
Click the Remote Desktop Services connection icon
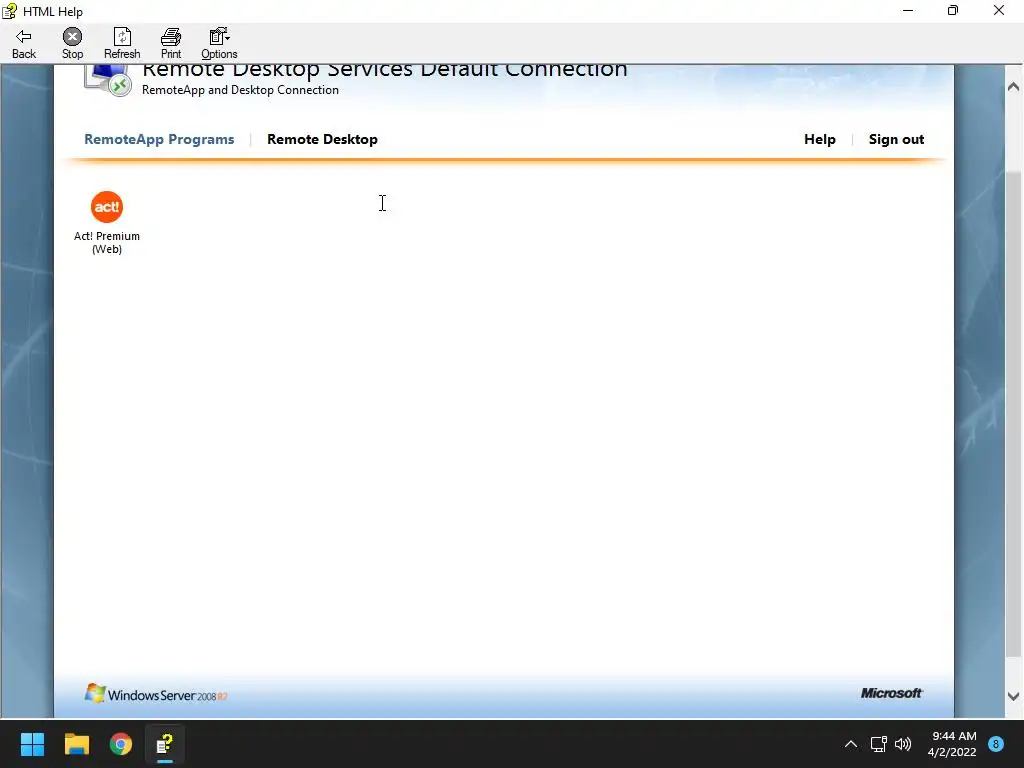click(108, 80)
